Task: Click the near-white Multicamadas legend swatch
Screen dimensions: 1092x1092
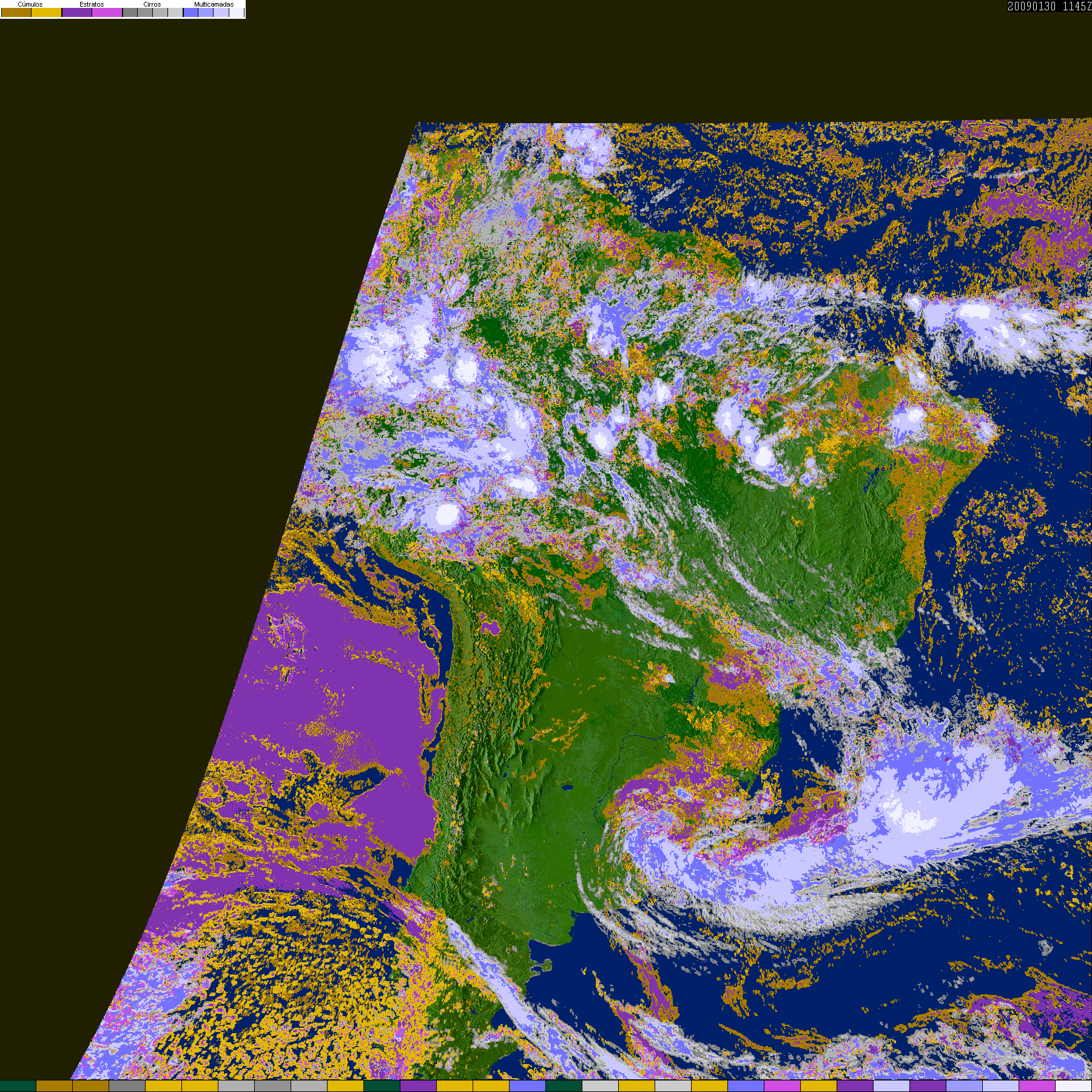Action: tap(237, 12)
